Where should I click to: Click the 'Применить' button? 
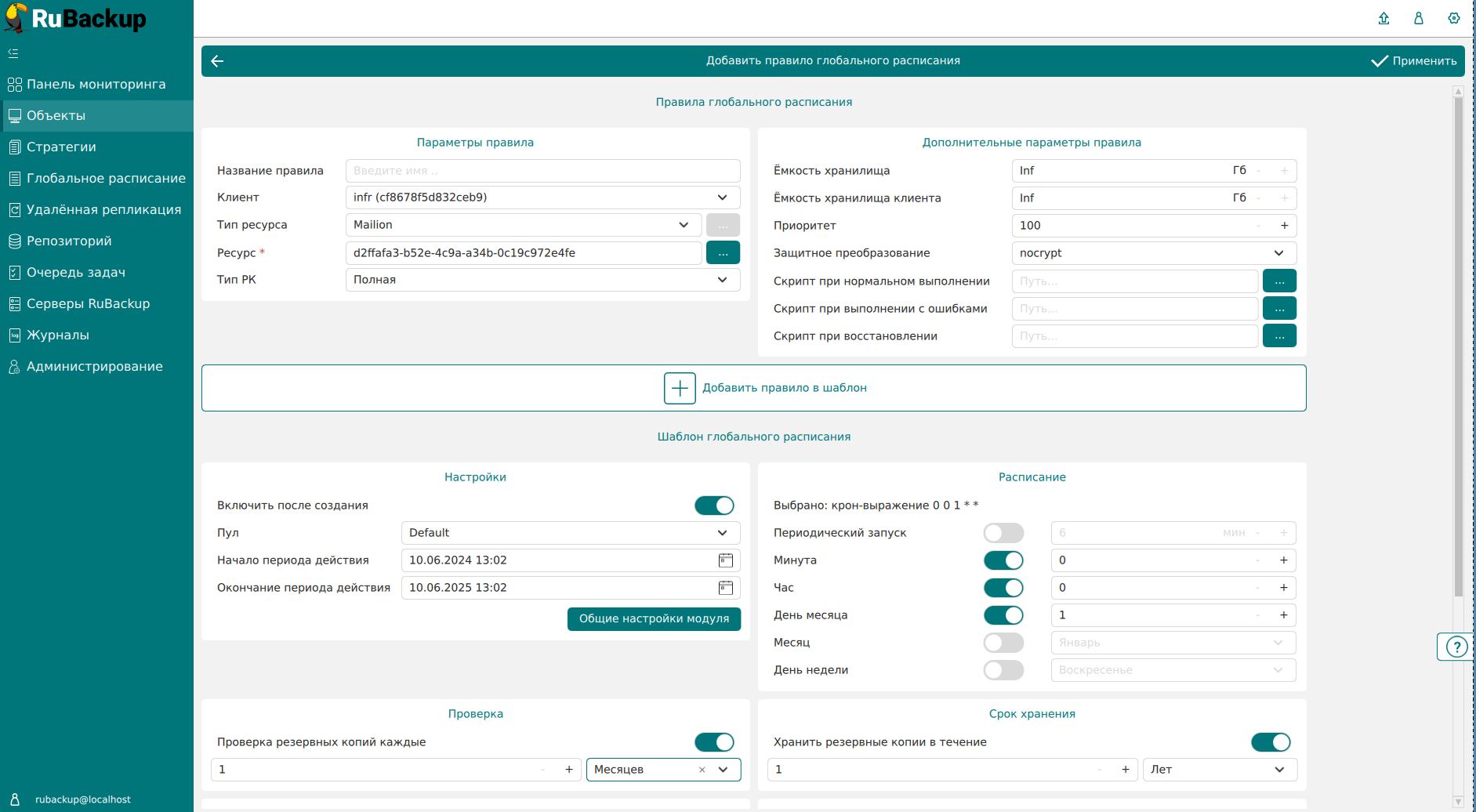1414,61
